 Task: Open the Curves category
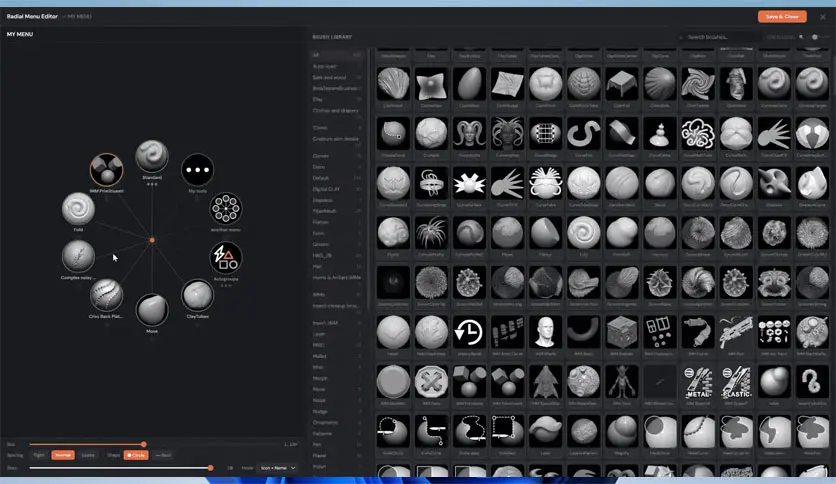pyautogui.click(x=337, y=156)
